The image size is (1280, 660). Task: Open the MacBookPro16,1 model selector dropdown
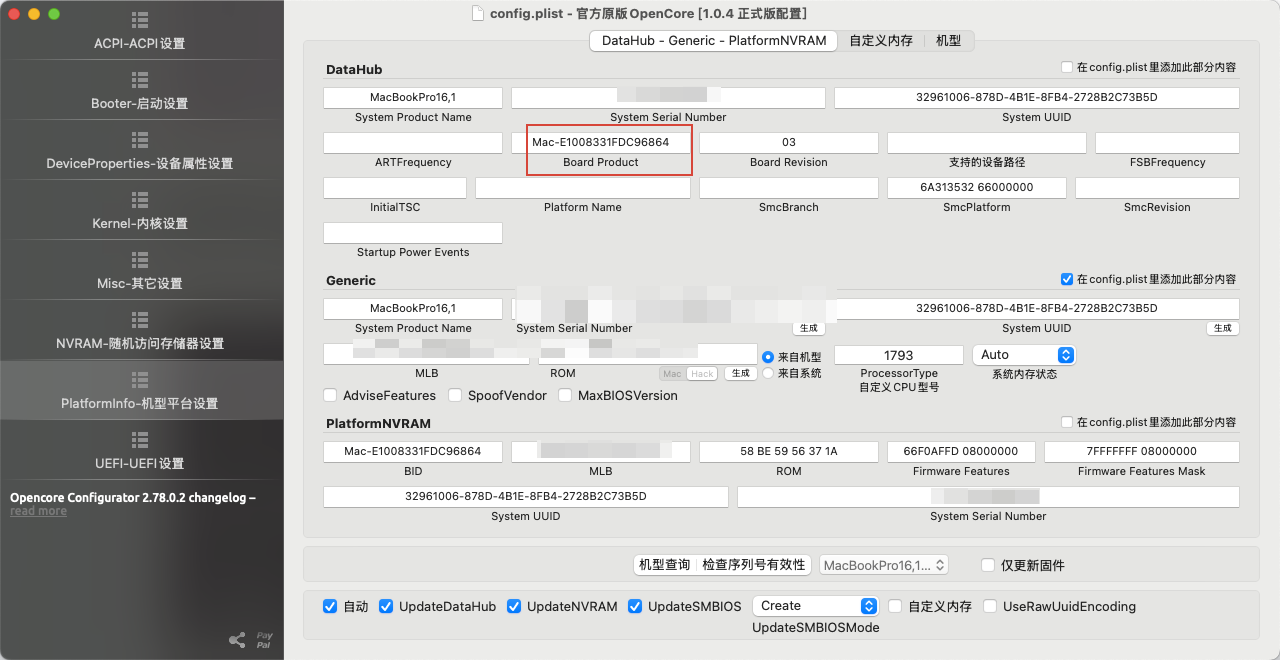(884, 565)
